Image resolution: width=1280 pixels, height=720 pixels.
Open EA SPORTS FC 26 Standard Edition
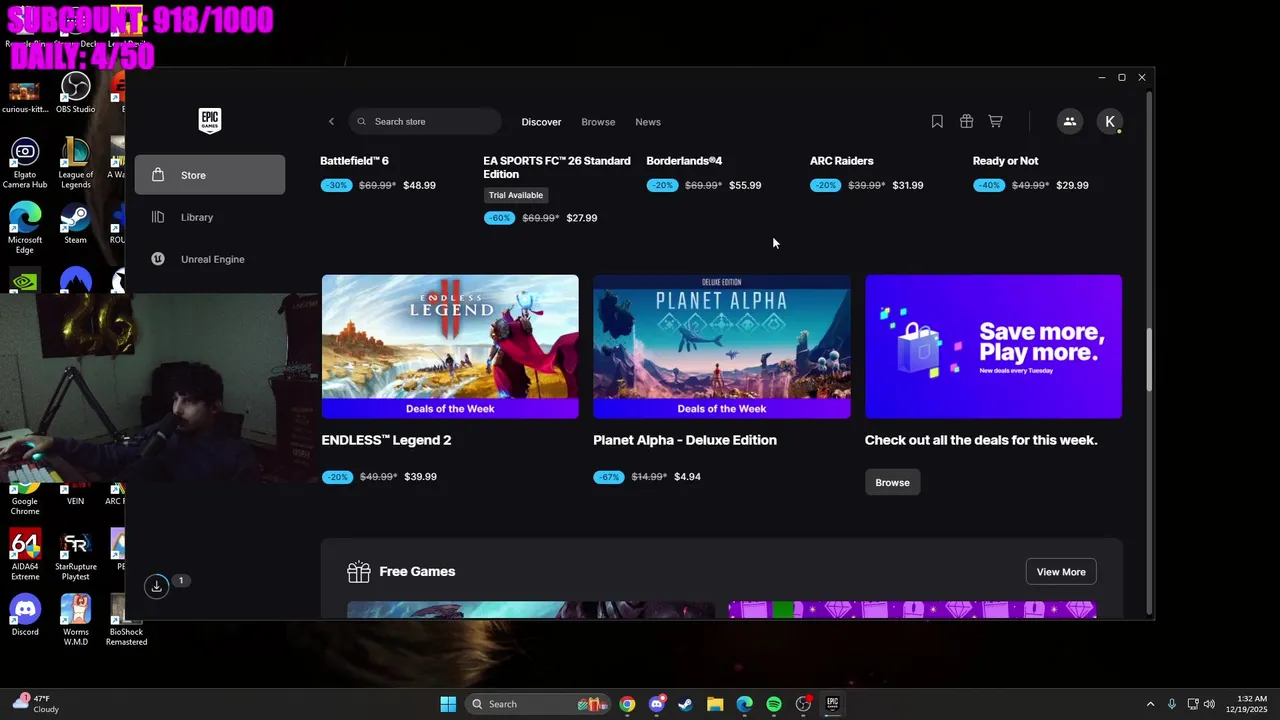coord(557,167)
